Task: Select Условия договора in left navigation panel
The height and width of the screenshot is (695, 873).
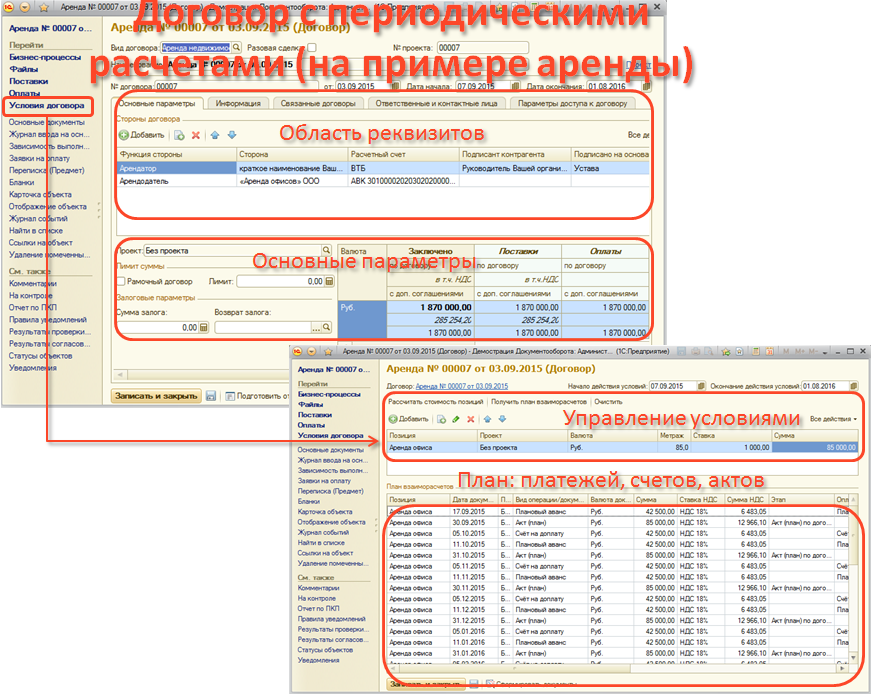Action: 46,104
